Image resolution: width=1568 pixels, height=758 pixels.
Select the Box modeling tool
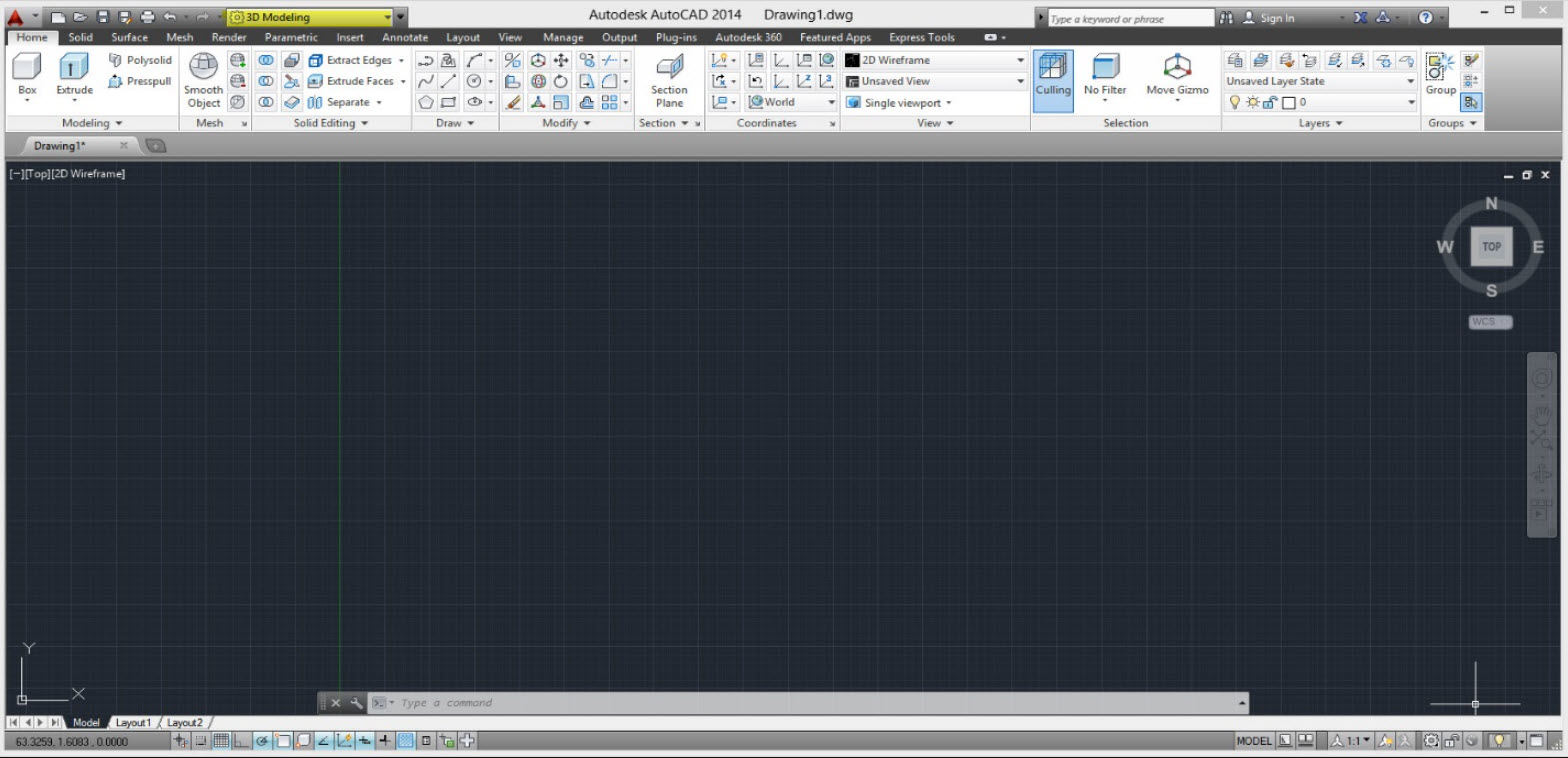pos(27,76)
